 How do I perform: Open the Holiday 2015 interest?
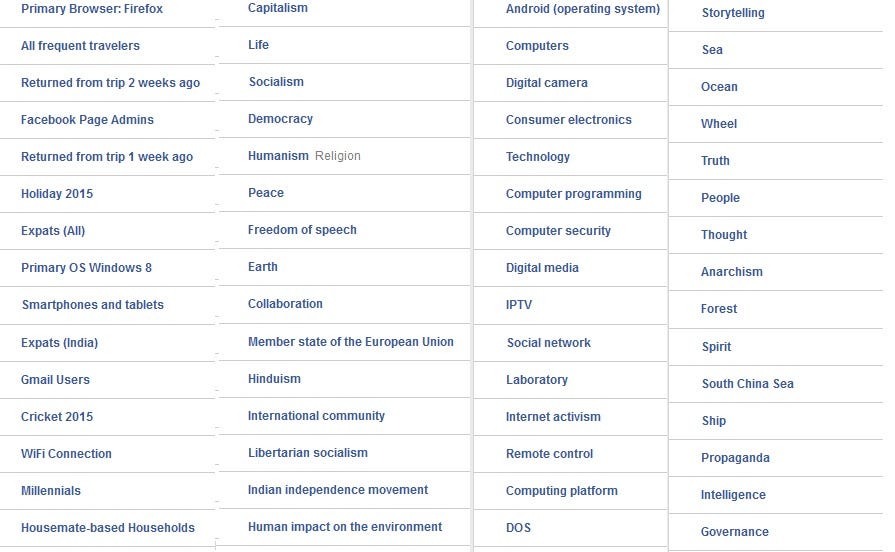[x=57, y=194]
